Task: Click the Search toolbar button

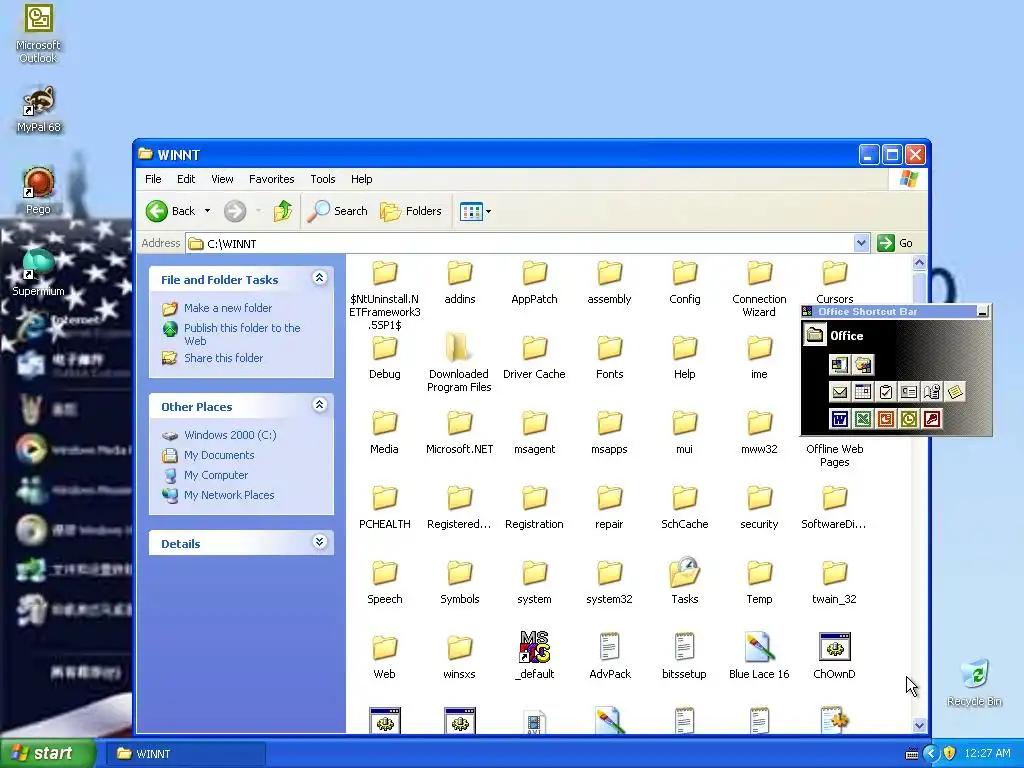Action: point(338,211)
